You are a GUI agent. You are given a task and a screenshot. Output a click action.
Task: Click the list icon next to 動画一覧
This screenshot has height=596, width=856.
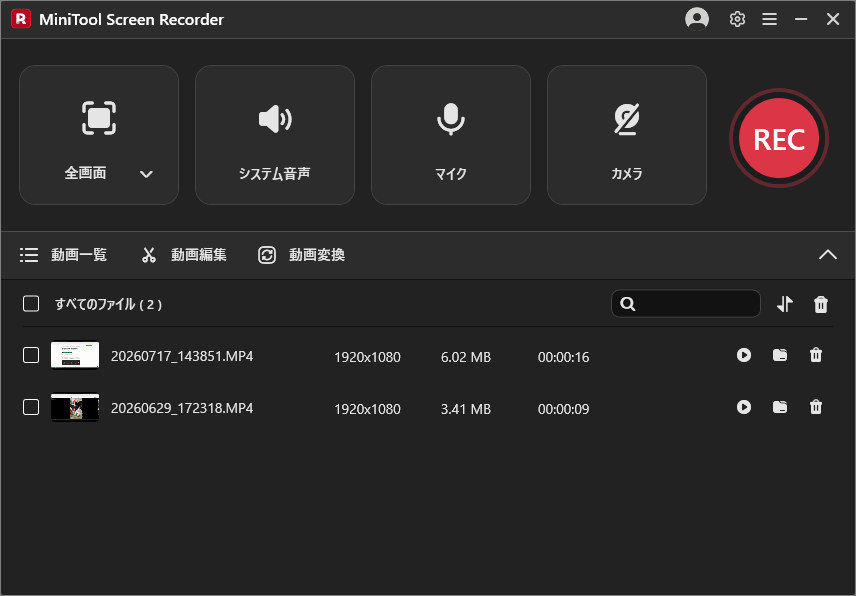29,255
